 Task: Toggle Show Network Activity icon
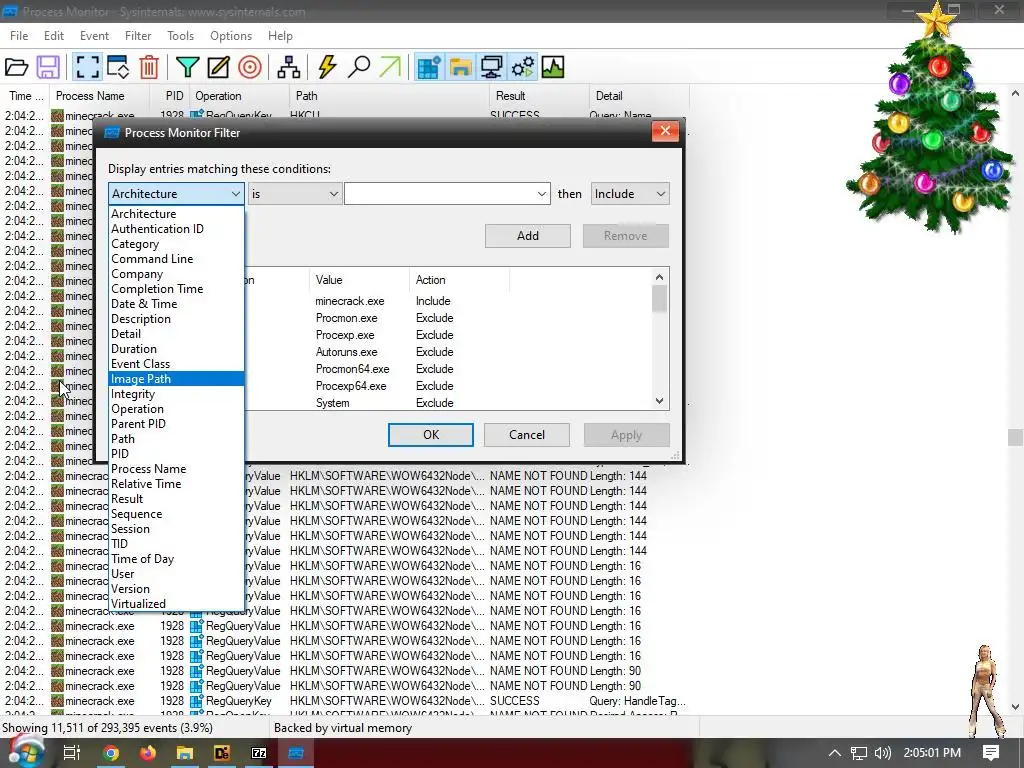pyautogui.click(x=492, y=67)
